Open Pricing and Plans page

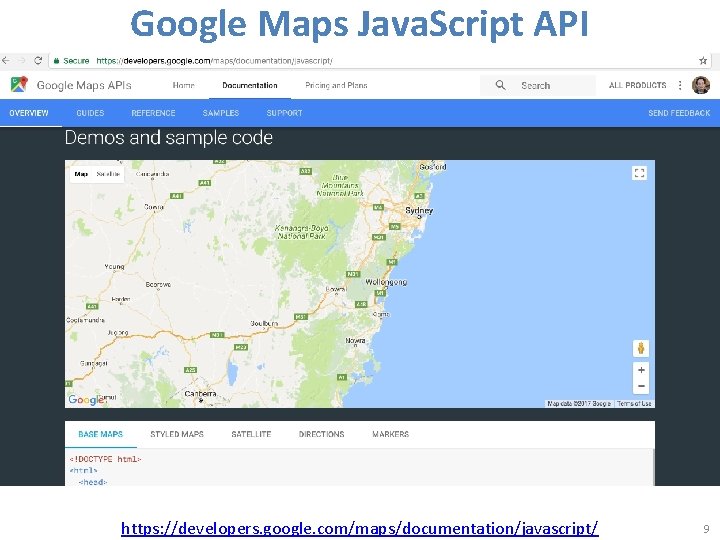point(336,85)
